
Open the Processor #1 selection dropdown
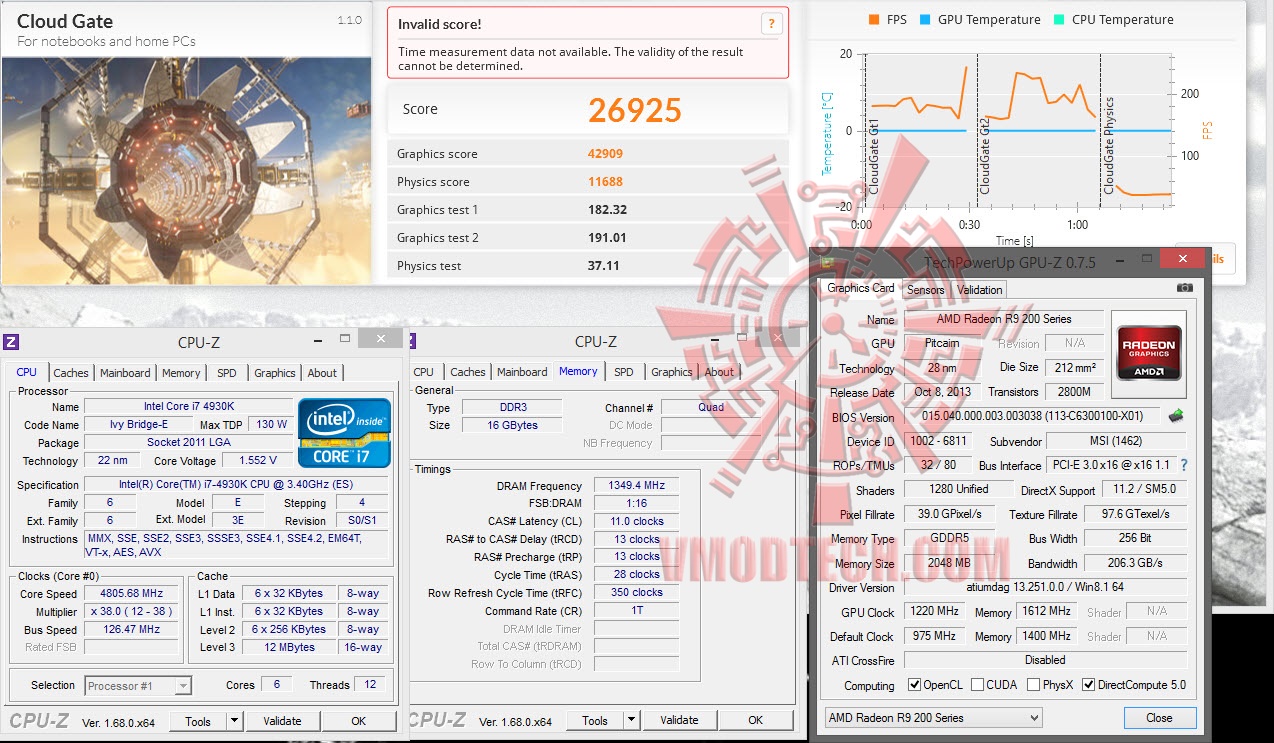137,686
